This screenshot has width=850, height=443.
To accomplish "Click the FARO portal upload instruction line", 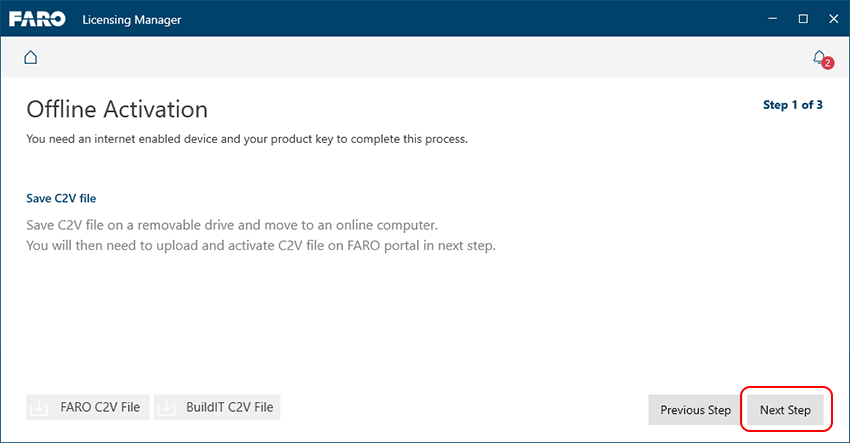I will coord(261,246).
